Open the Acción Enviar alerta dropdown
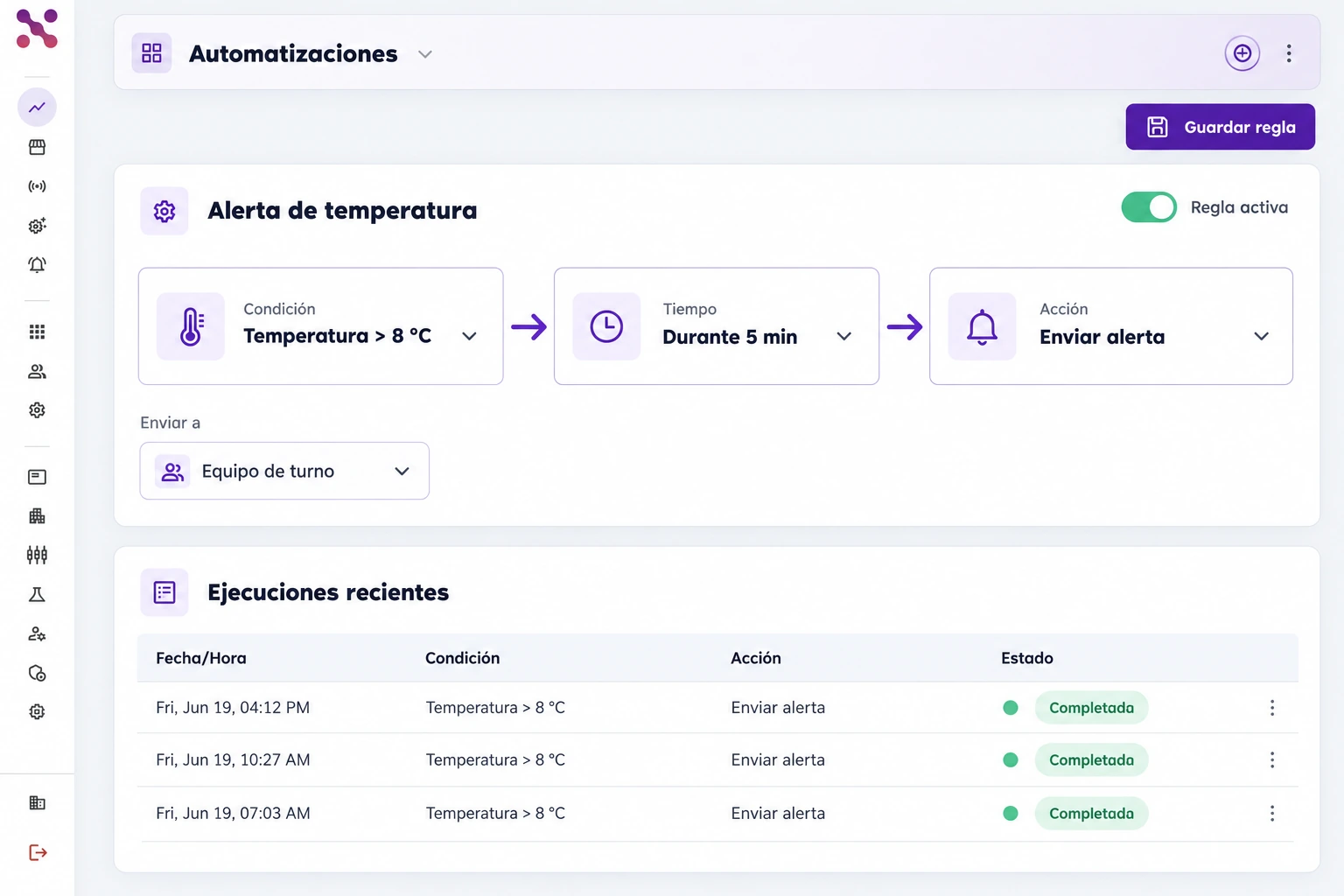This screenshot has width=1344, height=896. click(x=1111, y=326)
